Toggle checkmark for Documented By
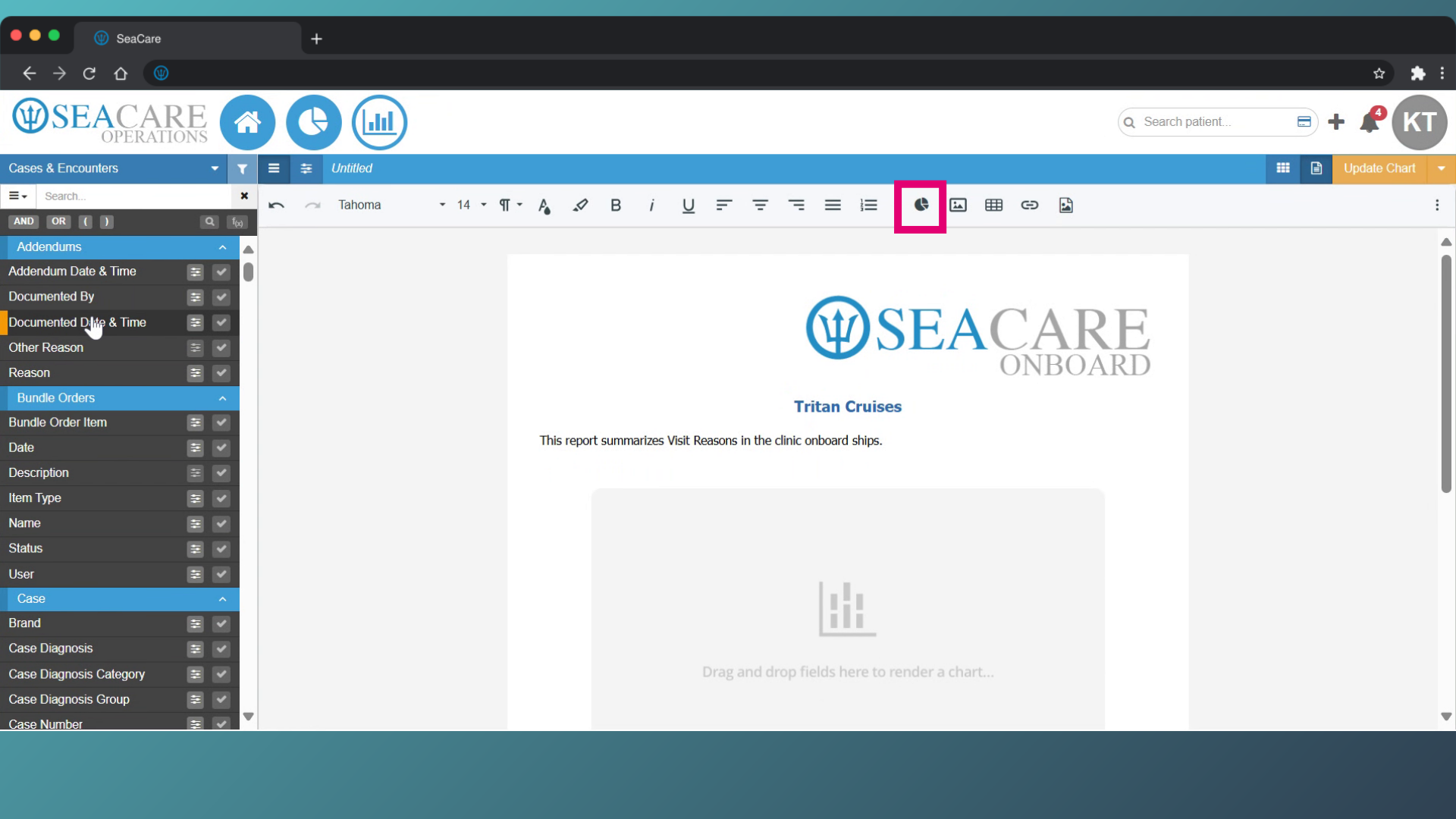This screenshot has height=819, width=1456. point(221,297)
